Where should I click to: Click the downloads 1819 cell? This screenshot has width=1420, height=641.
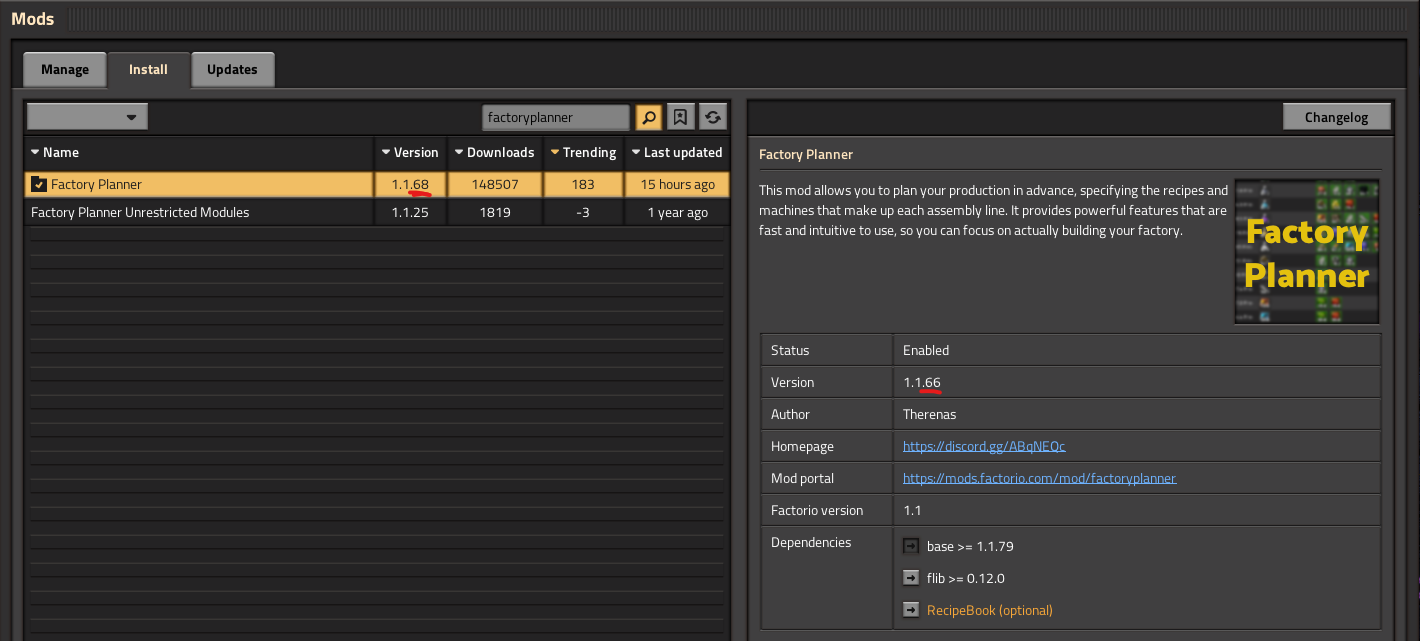(x=495, y=212)
